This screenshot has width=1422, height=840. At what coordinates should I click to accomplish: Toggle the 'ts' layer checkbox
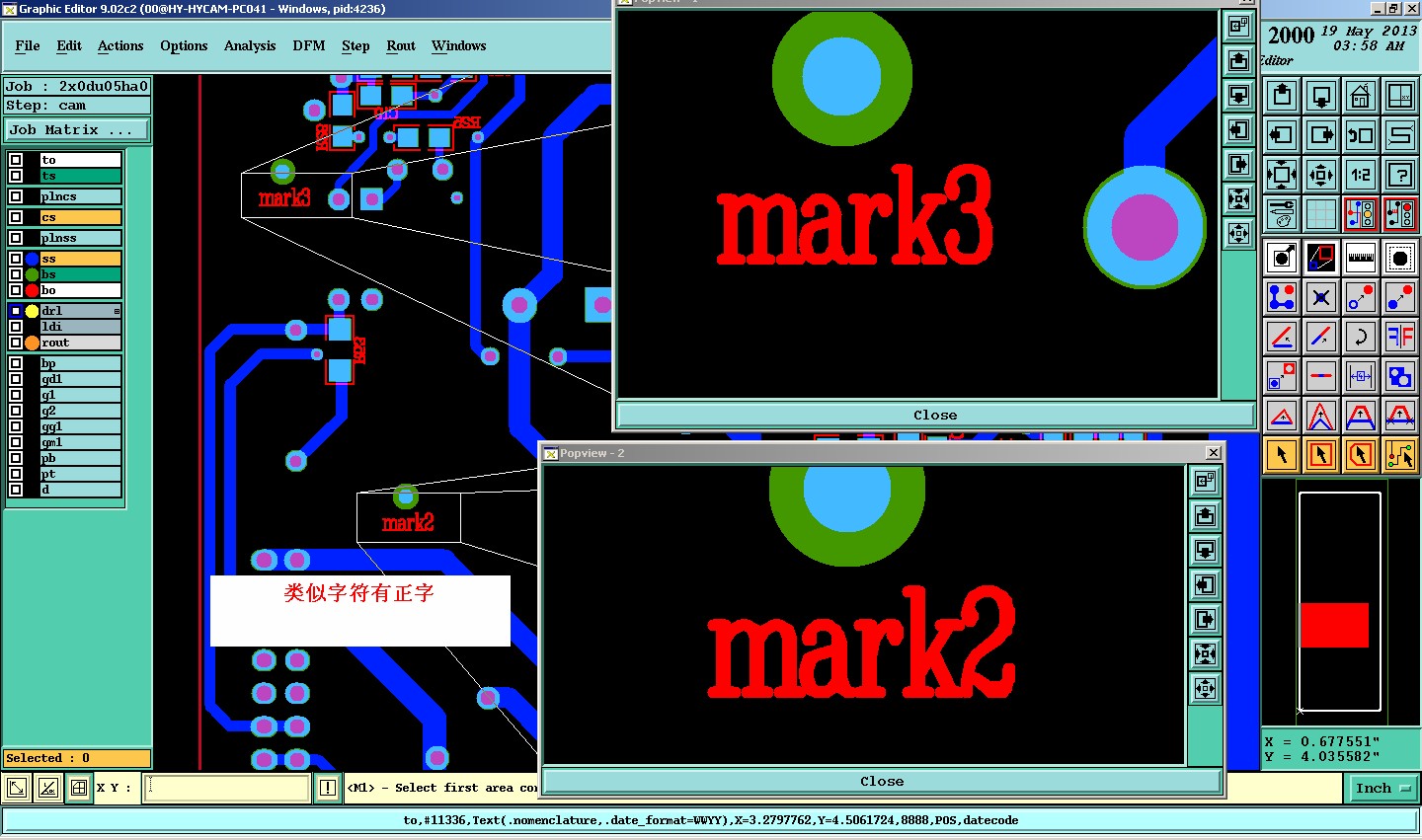16,176
